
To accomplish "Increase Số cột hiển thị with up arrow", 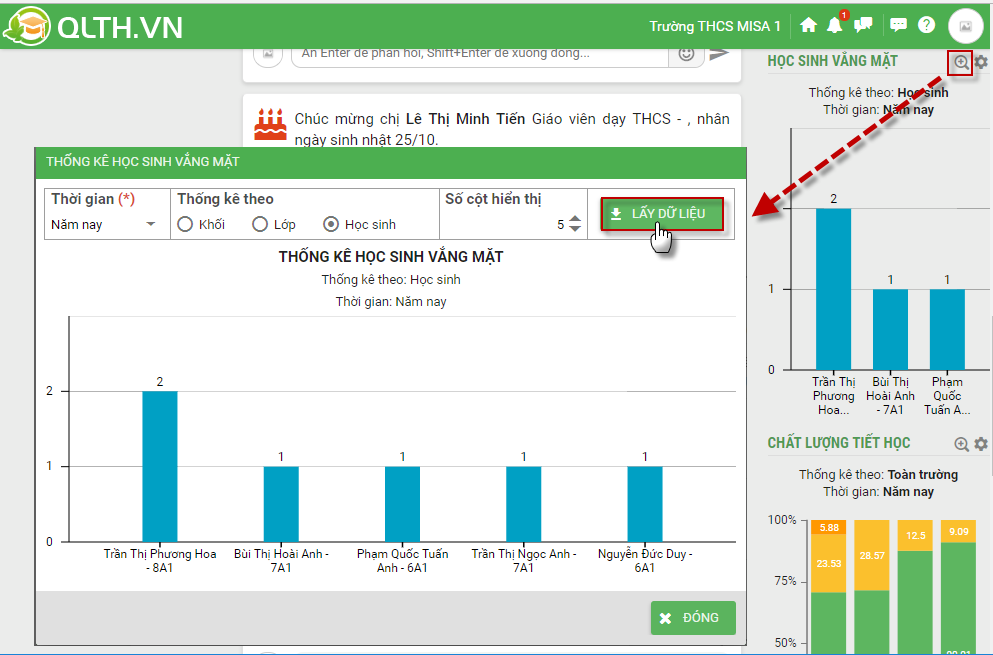I will click(x=574, y=219).
